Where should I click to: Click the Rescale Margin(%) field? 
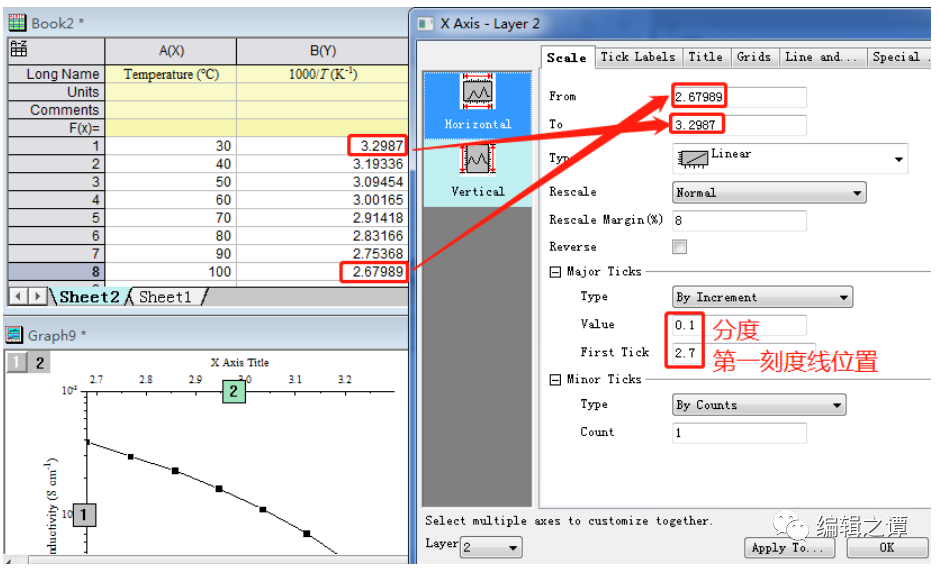tap(739, 220)
